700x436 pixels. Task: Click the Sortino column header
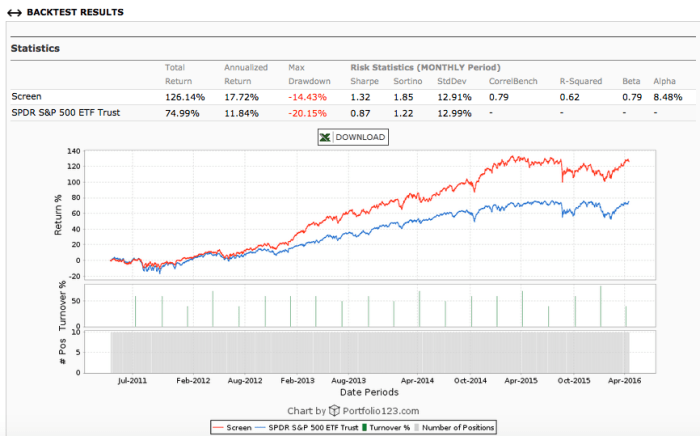click(x=408, y=81)
